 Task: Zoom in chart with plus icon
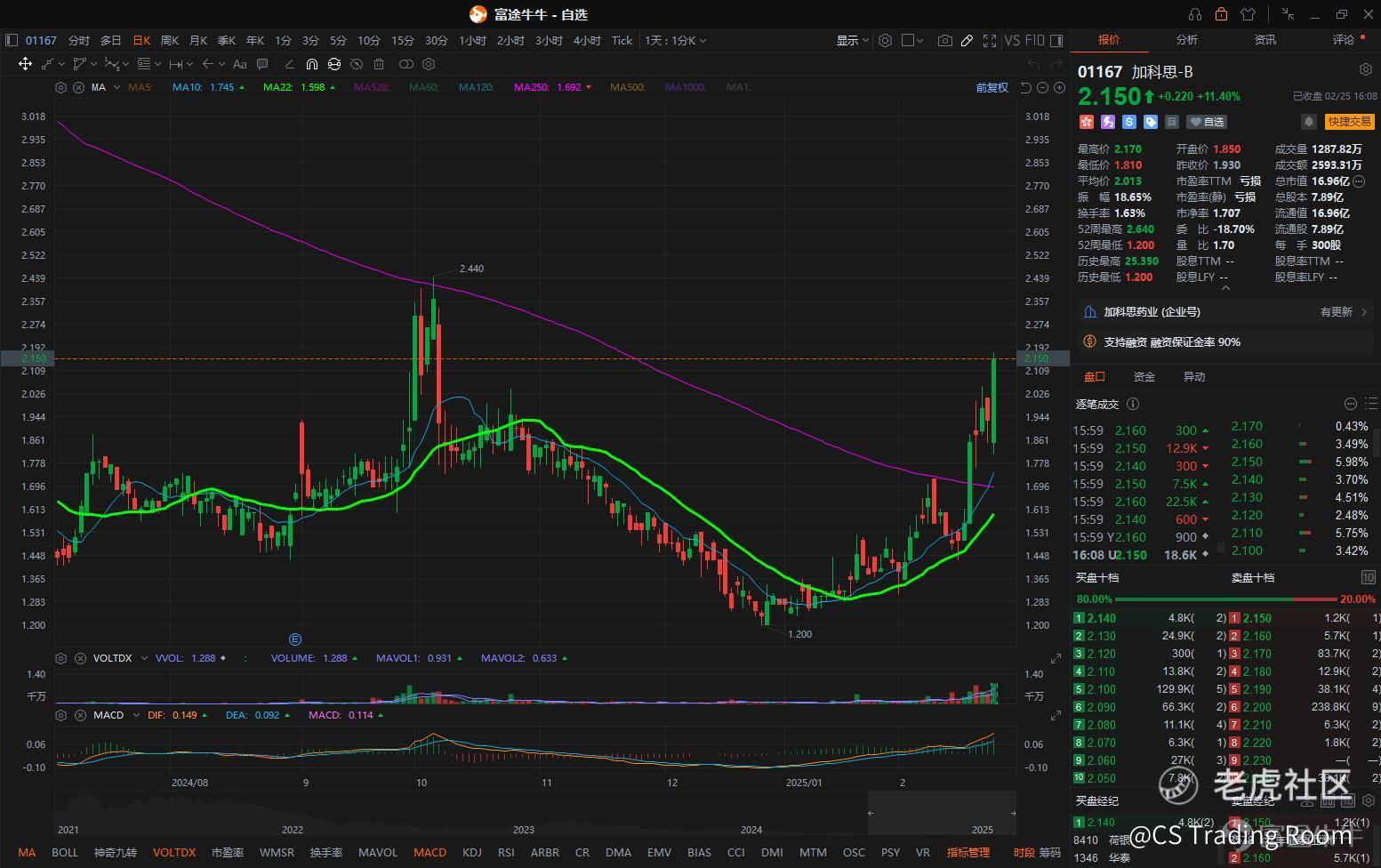point(1059,87)
